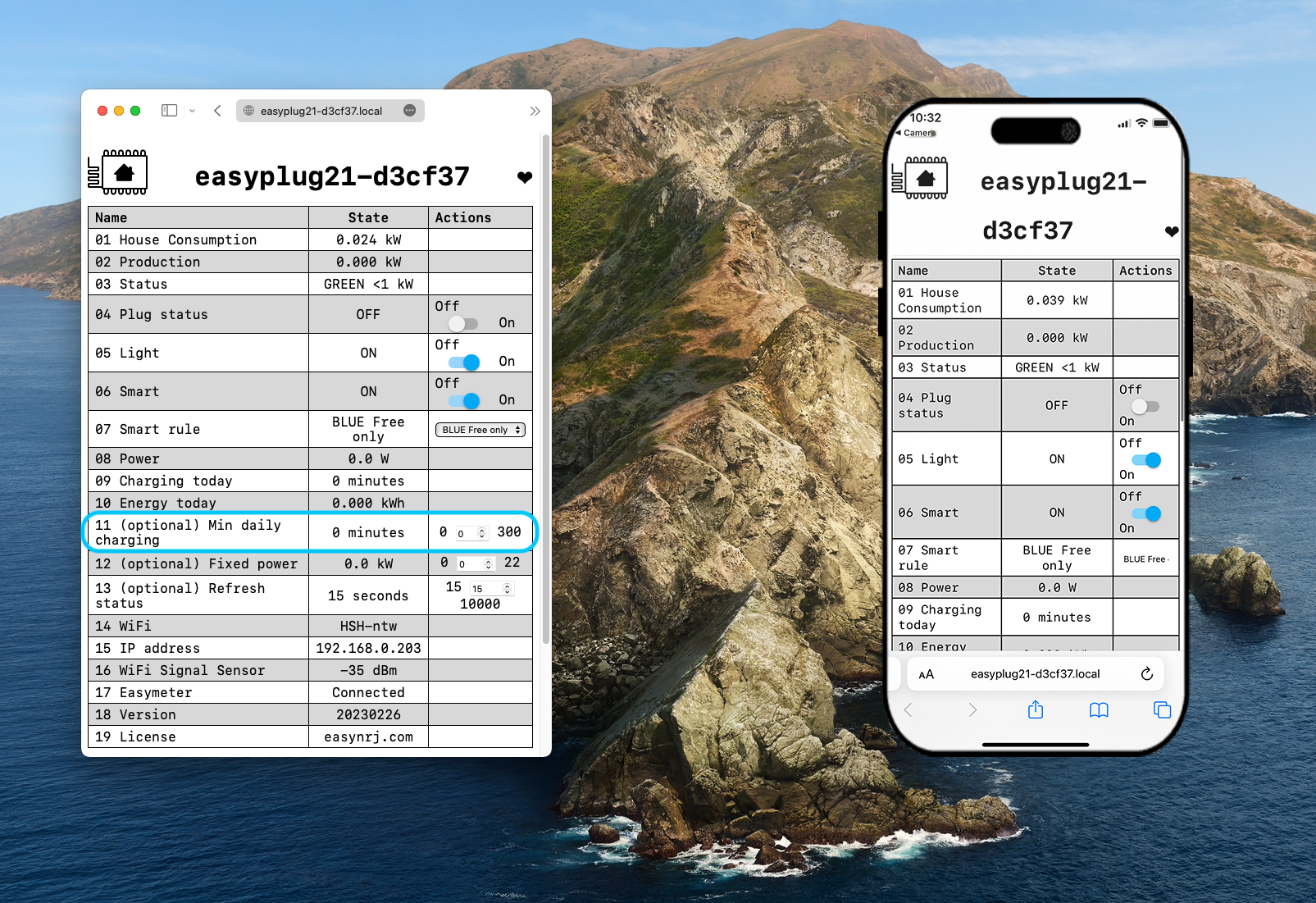This screenshot has height=903, width=1316.
Task: Click the page options ellipsis in address bar
Action: tap(410, 111)
